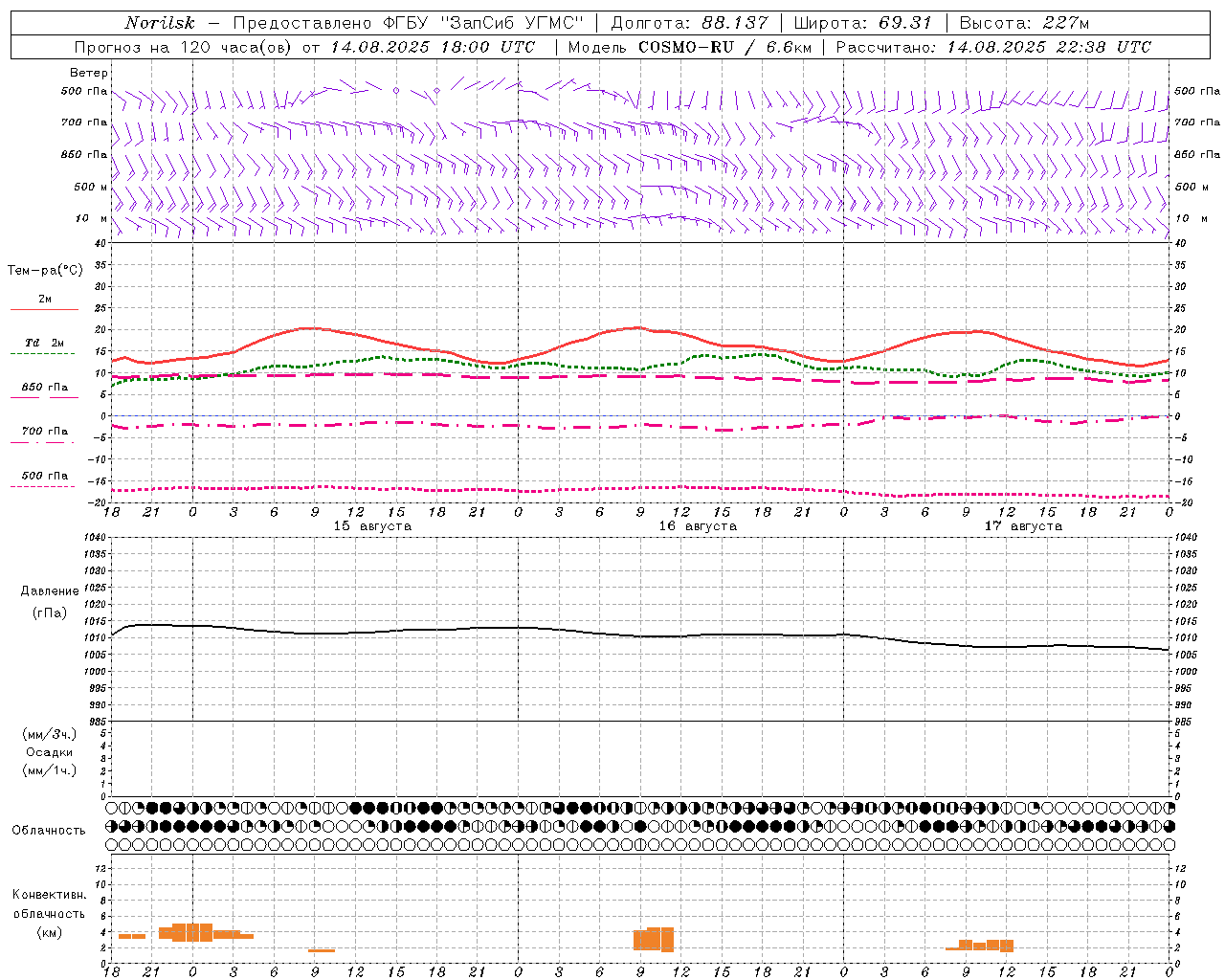Click forecast start time '14.08.2025 18:00 UTC'
This screenshot has height=980, width=1225.
434,47
